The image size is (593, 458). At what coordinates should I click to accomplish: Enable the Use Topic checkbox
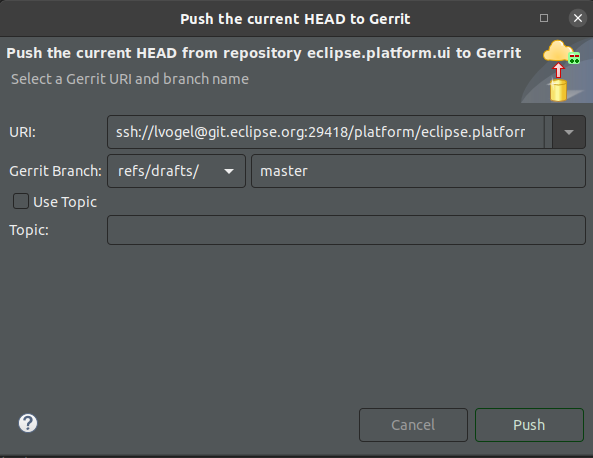[21, 201]
